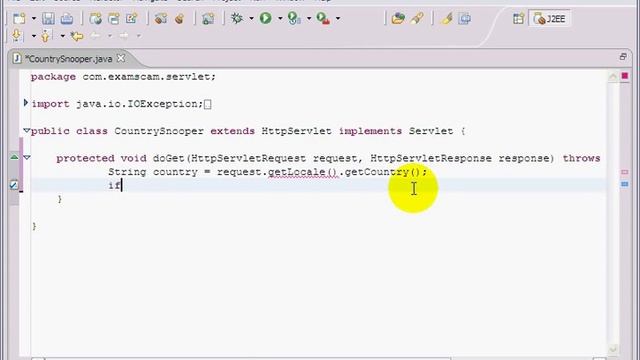Click the red error square in overview ruler

coord(624,76)
